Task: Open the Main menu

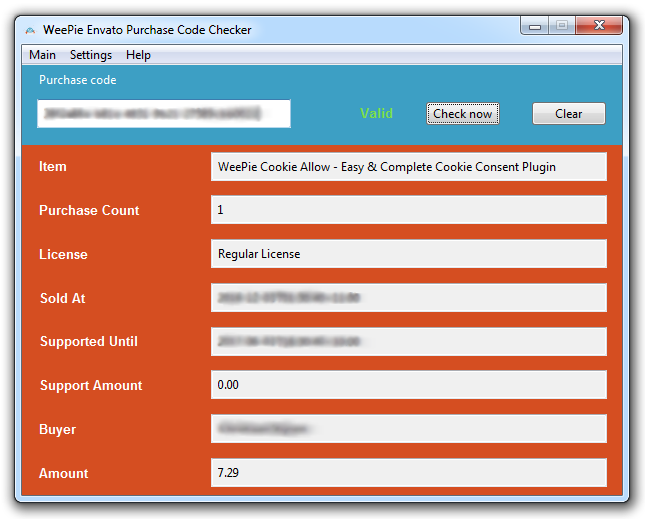Action: (42, 55)
